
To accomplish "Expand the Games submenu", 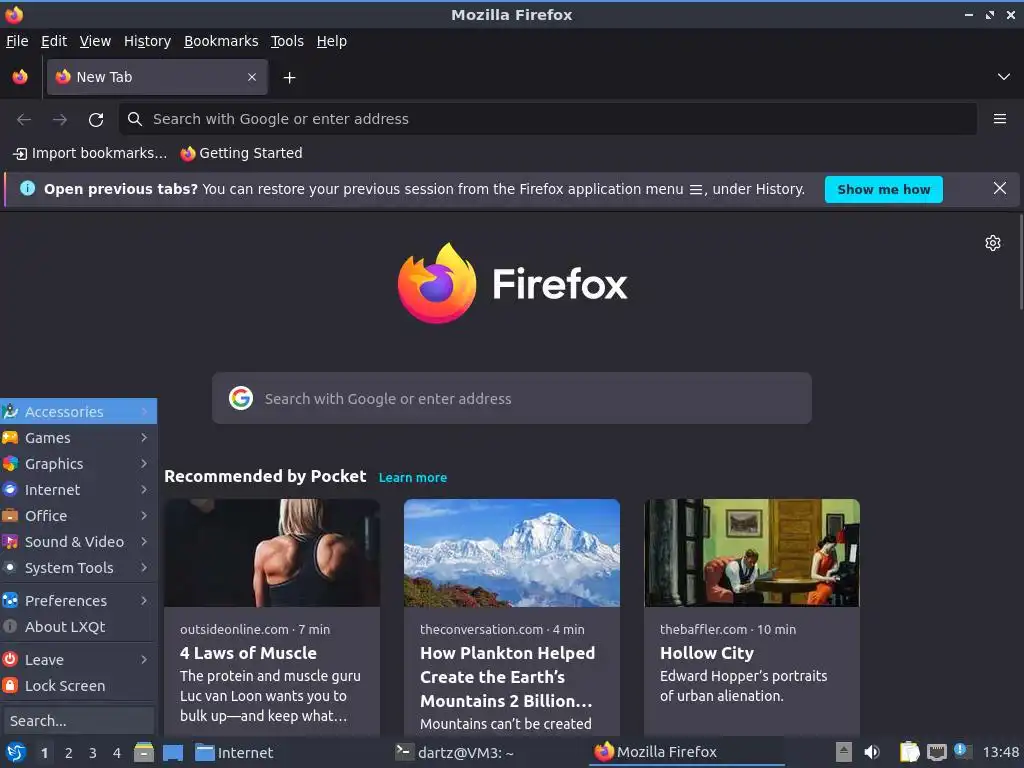I will (x=78, y=438).
